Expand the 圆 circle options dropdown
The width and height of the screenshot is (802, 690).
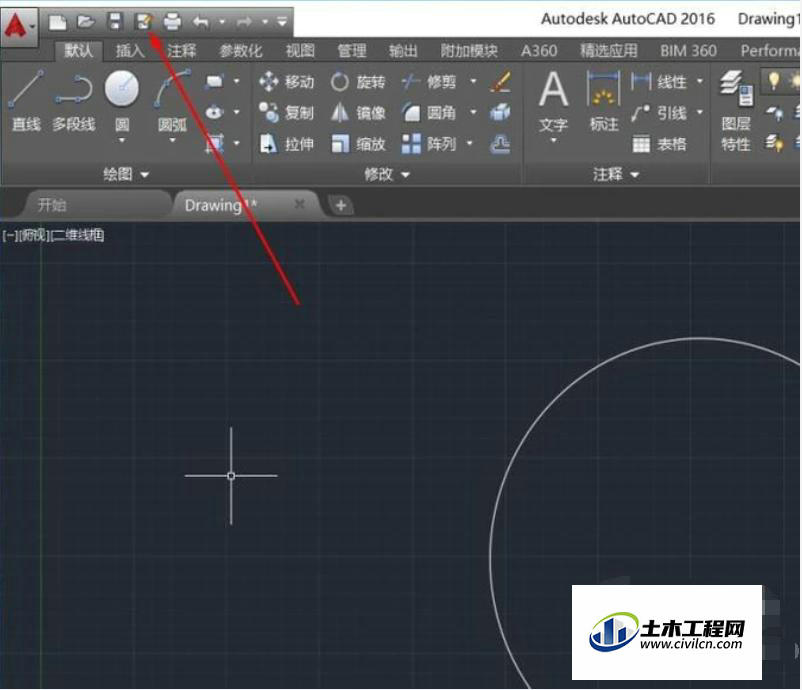coord(122,141)
